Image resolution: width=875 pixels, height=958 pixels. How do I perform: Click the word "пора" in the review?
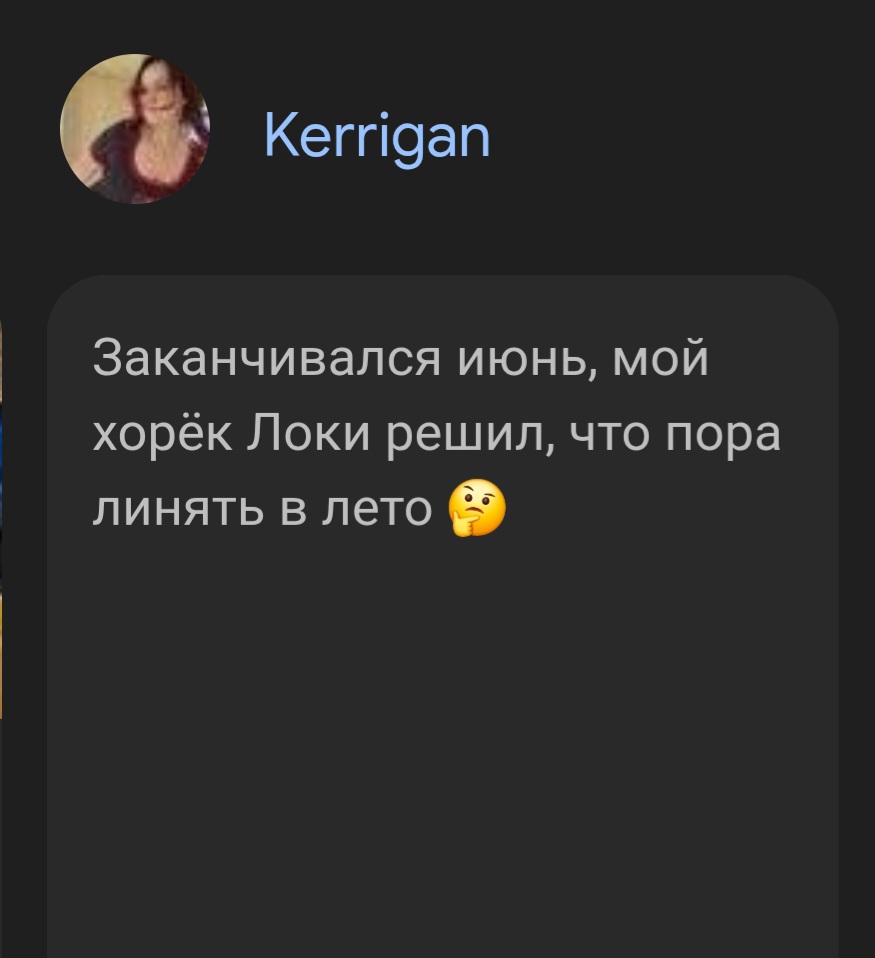pyautogui.click(x=723, y=435)
